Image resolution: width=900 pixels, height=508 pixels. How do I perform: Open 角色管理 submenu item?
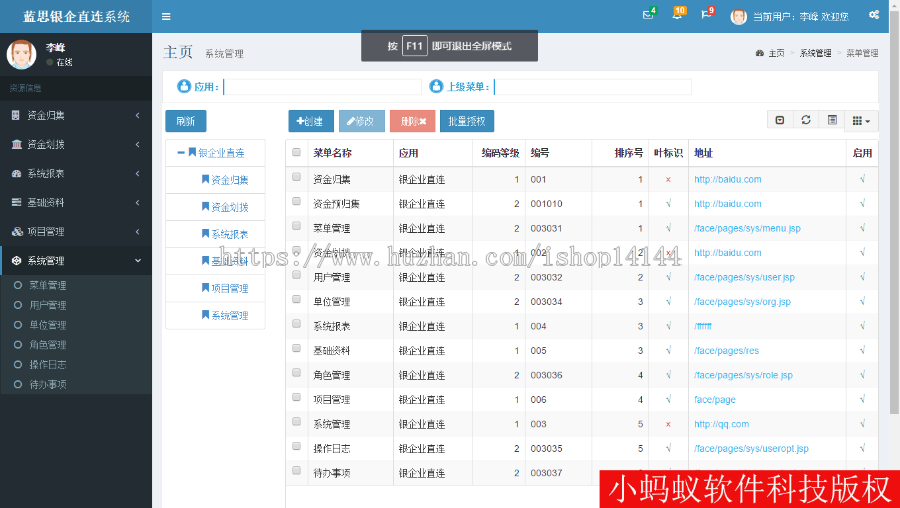(x=48, y=345)
